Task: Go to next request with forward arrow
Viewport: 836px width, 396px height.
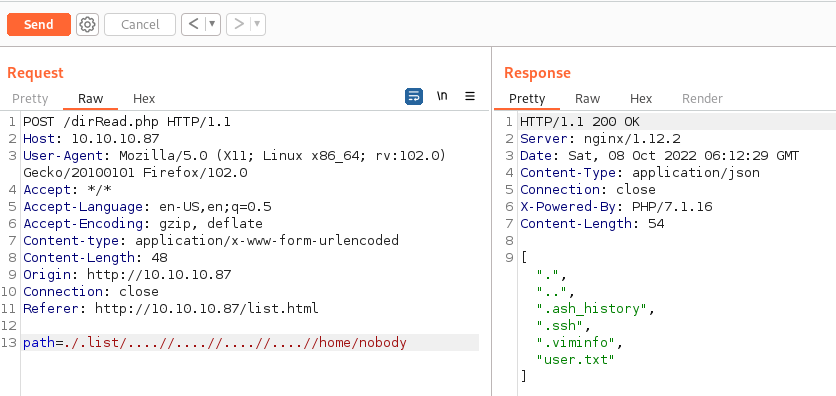Action: tap(239, 25)
